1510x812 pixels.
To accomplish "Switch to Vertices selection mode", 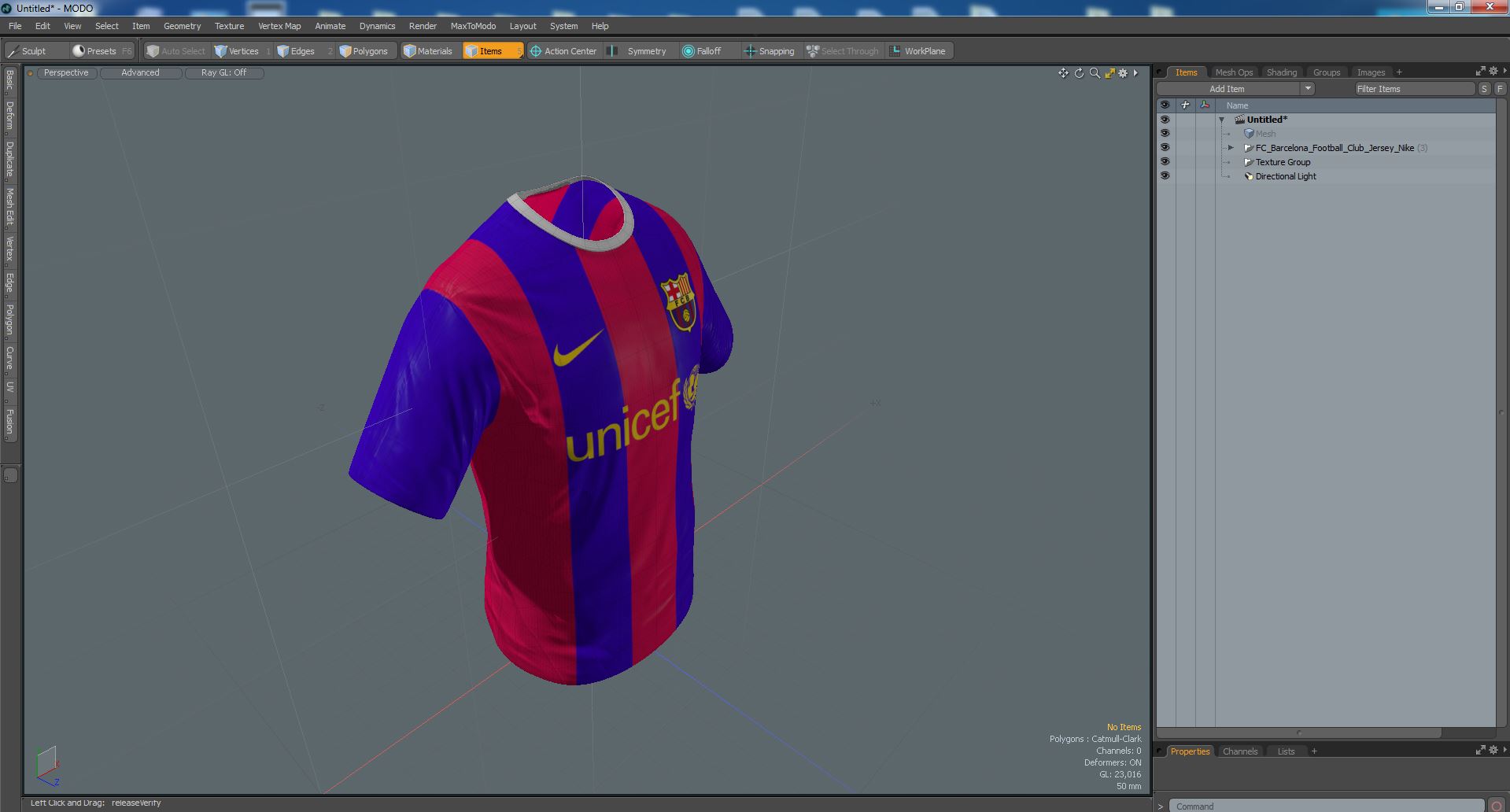I will 242,51.
